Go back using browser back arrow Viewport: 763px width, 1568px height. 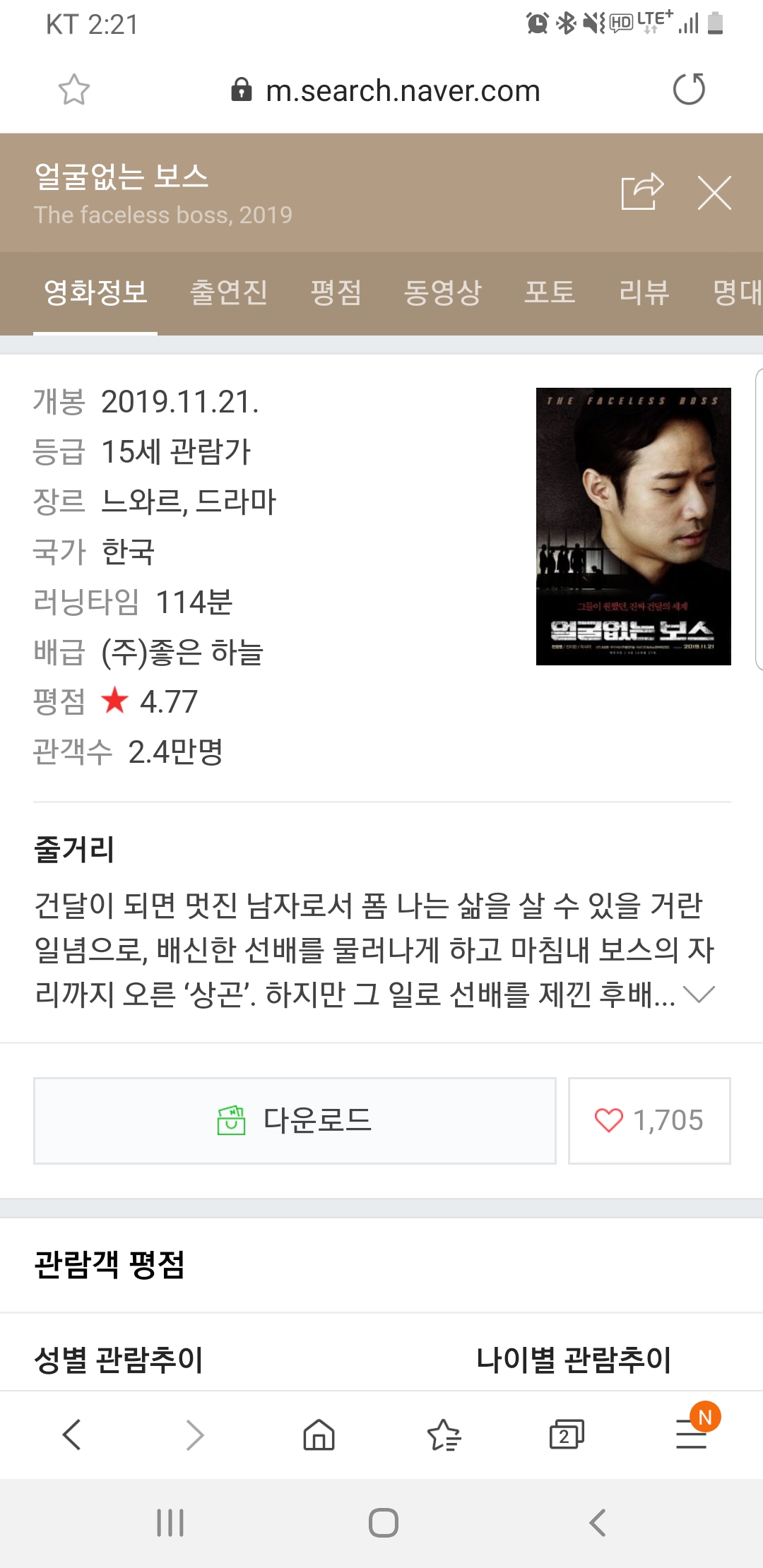point(72,1435)
